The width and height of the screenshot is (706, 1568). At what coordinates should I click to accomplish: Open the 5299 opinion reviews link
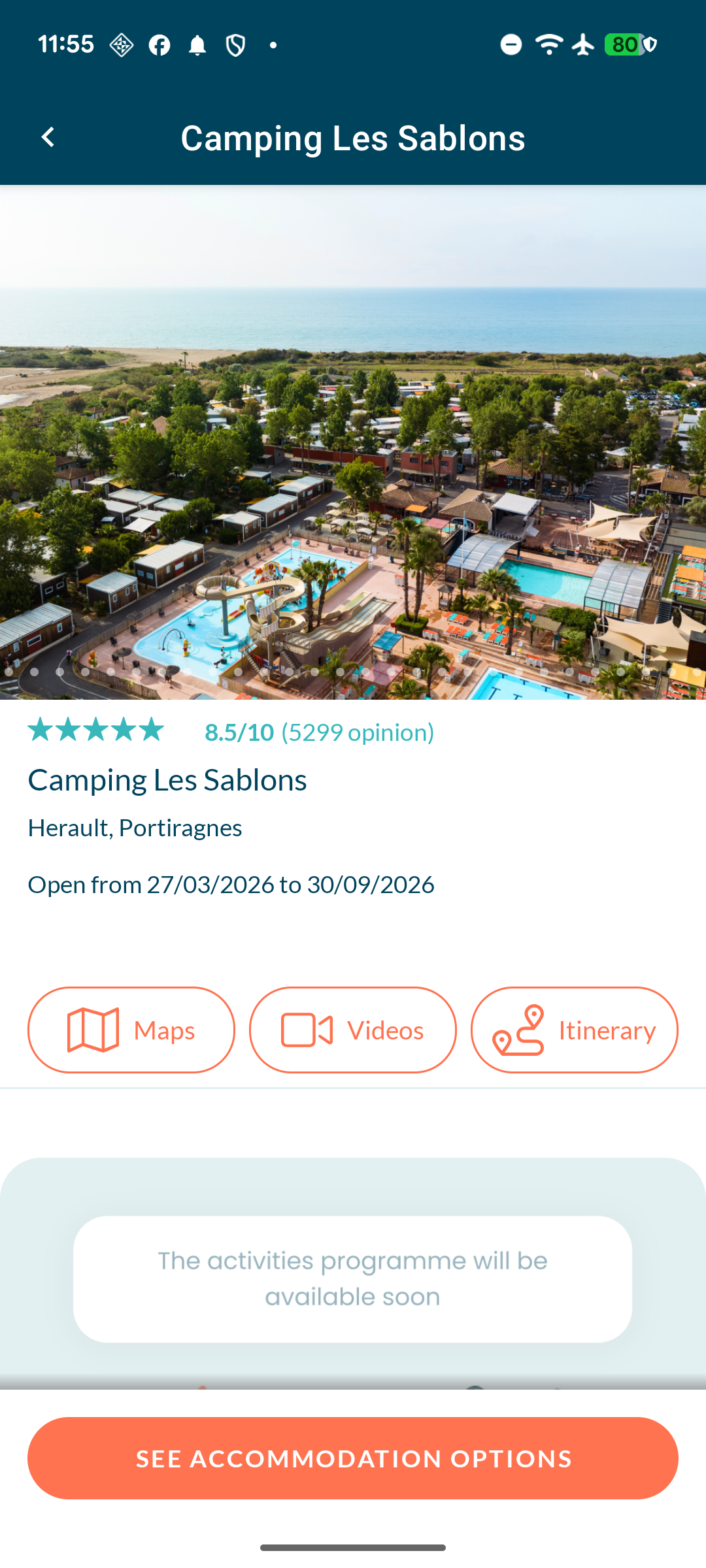[358, 732]
